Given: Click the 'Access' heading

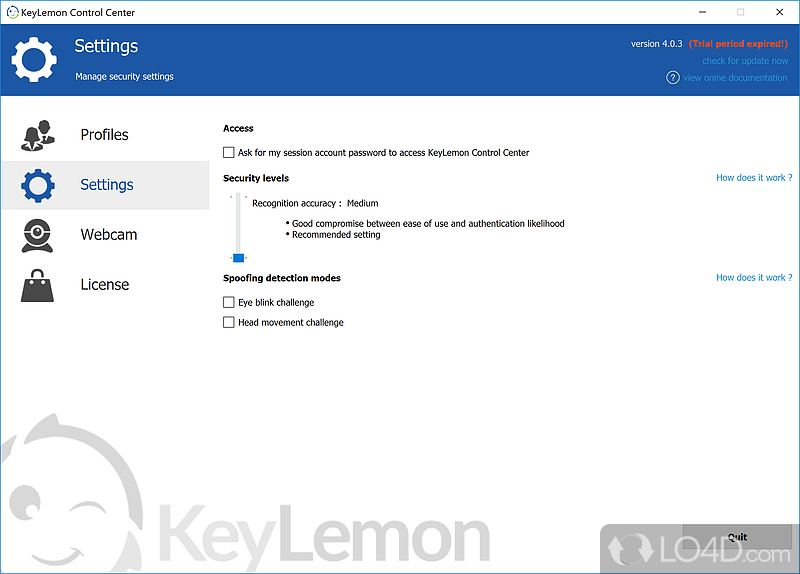Looking at the screenshot, I should [x=238, y=129].
